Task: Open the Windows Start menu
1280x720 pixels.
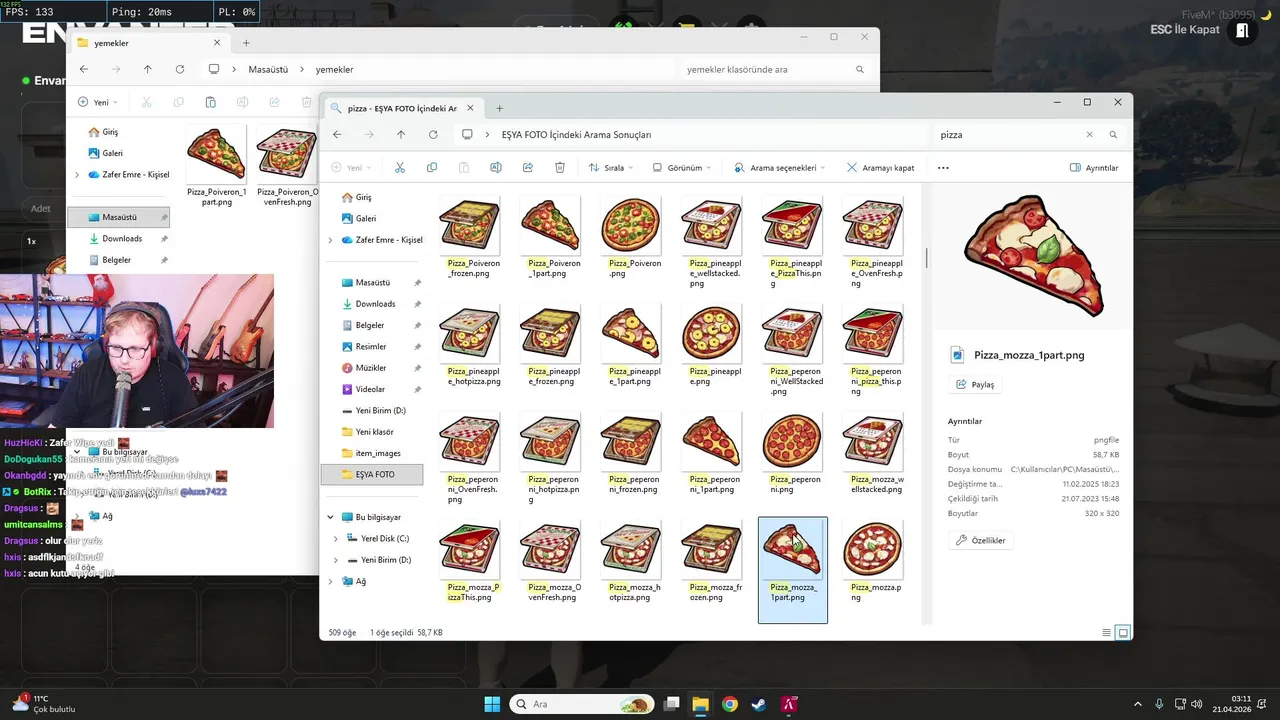Action: 492,704
